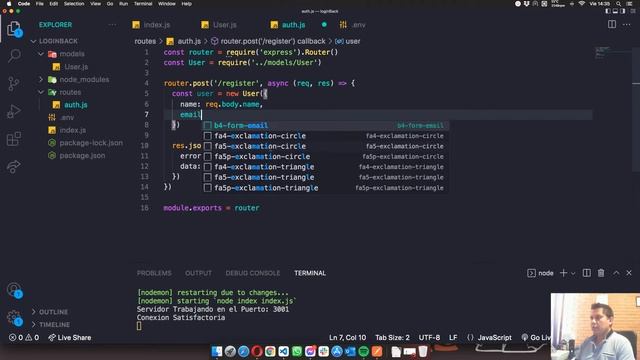Image resolution: width=640 pixels, height=360 pixels.
Task: Close the terminal panel
Action: click(x=629, y=273)
